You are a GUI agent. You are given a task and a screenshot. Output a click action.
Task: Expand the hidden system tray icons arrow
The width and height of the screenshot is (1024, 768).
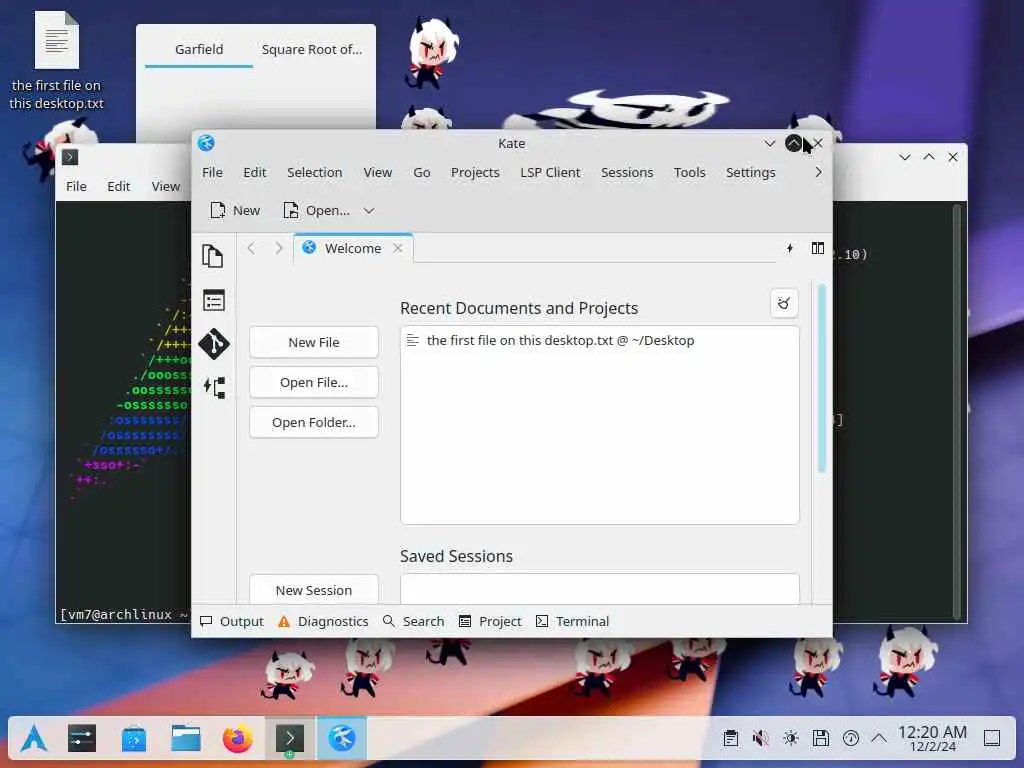pyautogui.click(x=879, y=739)
